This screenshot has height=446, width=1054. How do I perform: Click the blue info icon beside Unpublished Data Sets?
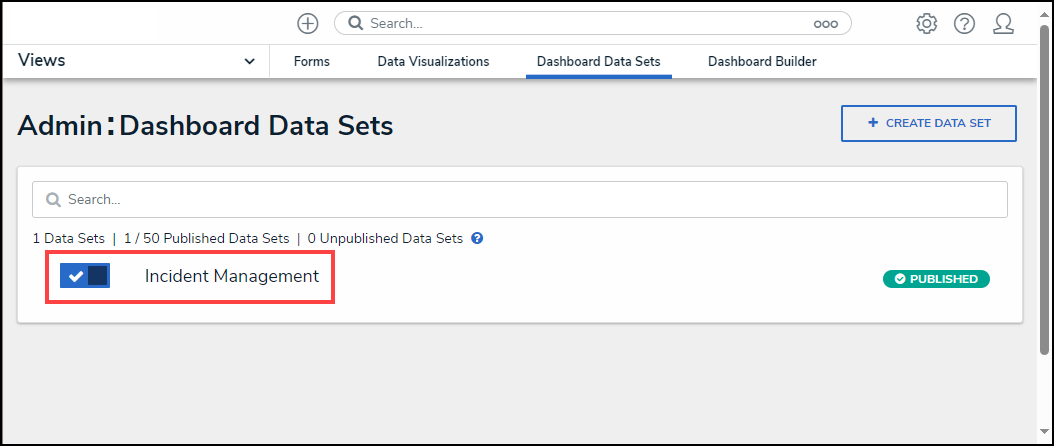point(477,238)
